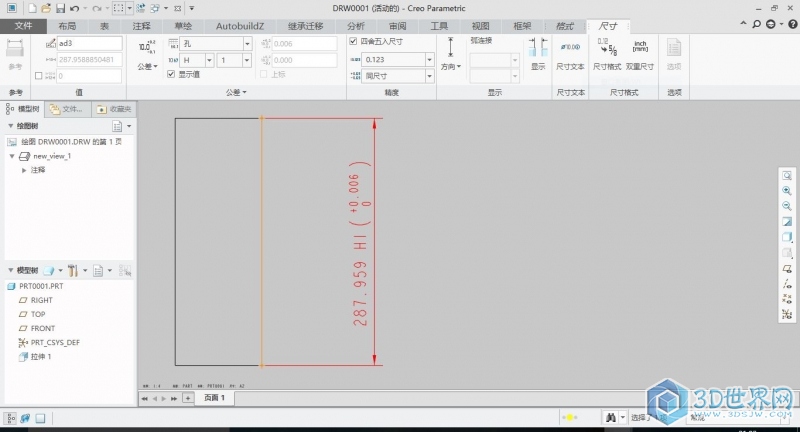Collapse the ribbon with the up arrow
Viewport: 800px width, 432px height.
[x=743, y=23]
